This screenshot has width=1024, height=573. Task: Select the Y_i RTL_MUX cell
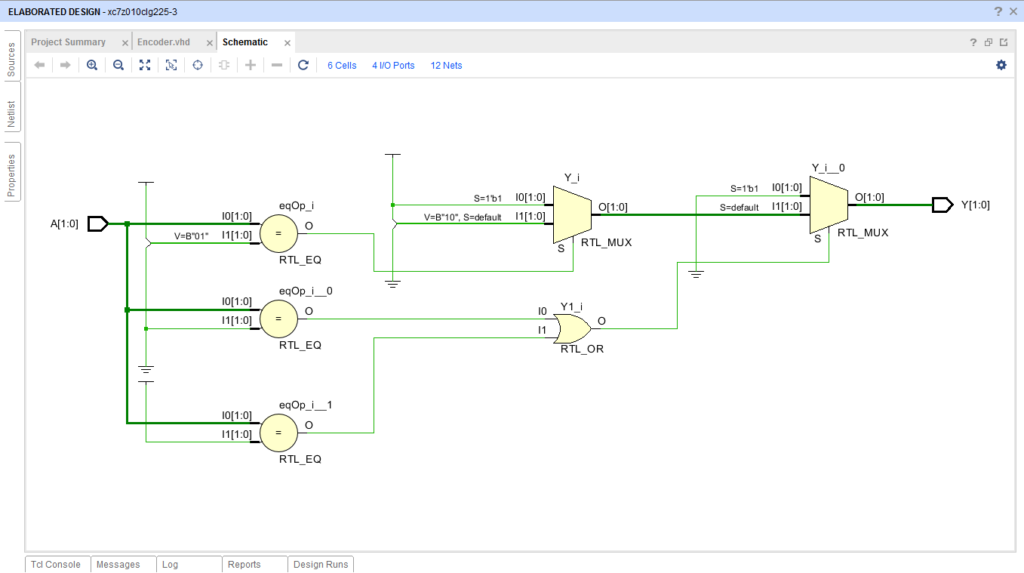[572, 214]
